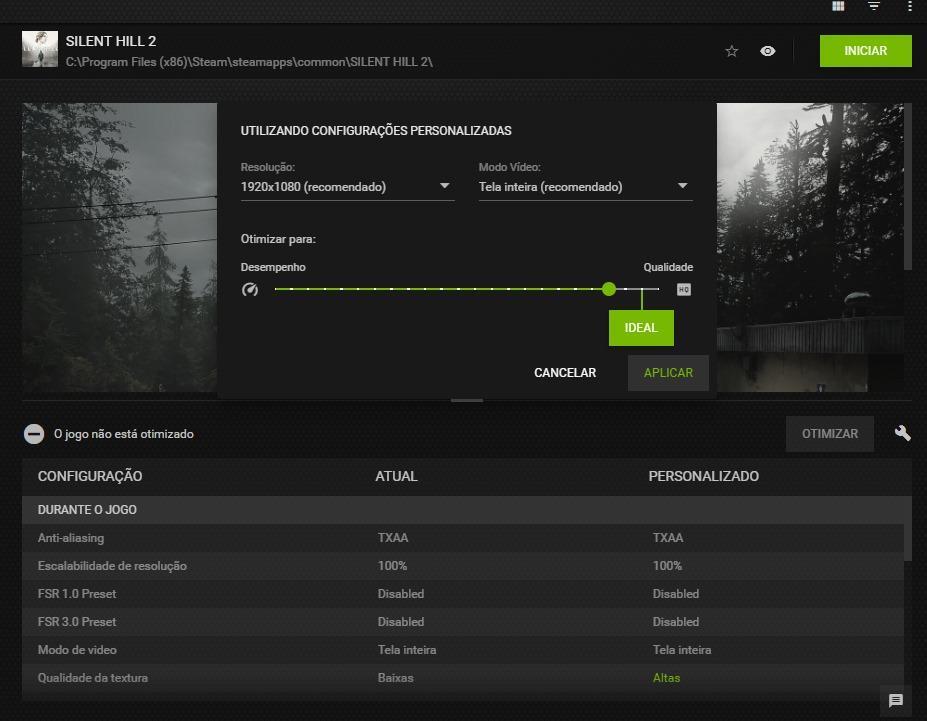Click the ATUAL column header
927x721 pixels.
[x=396, y=476]
